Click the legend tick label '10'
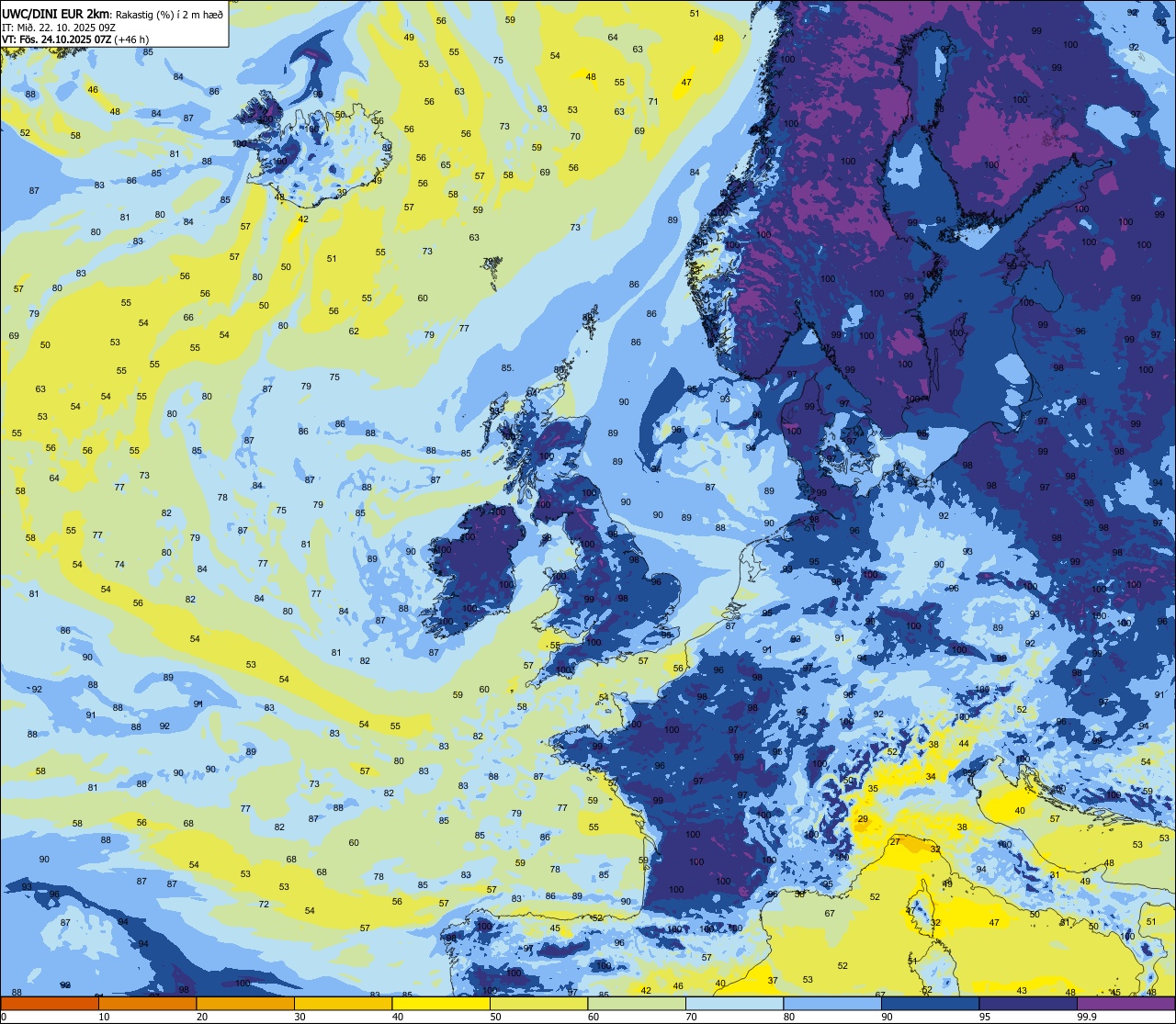 click(104, 1017)
